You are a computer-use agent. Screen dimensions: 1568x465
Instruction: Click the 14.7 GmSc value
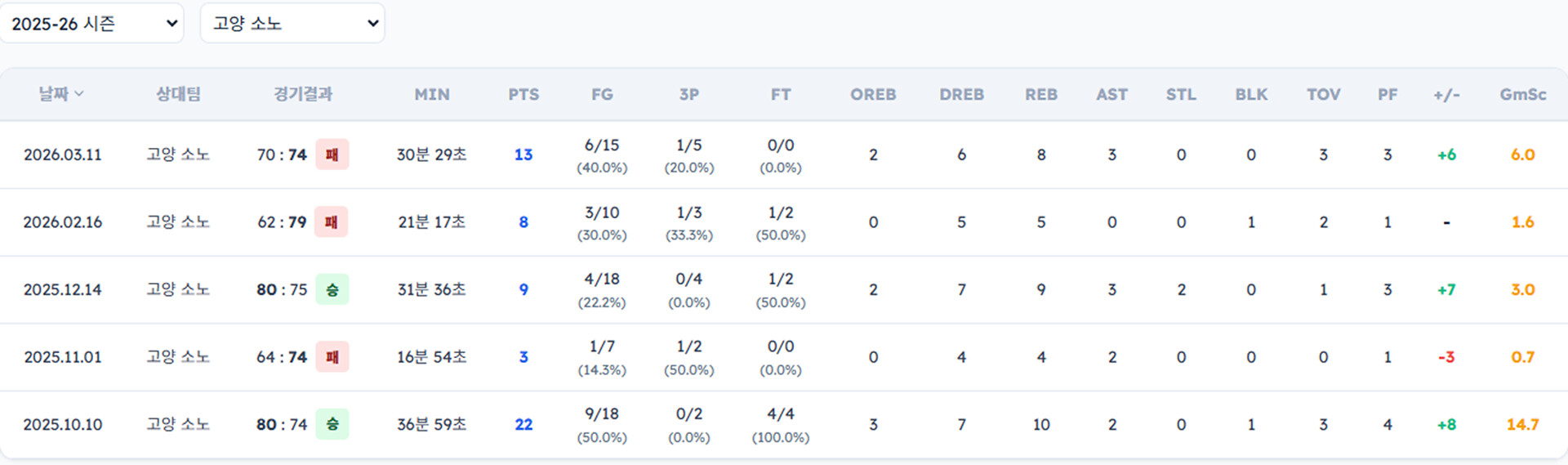1522,424
